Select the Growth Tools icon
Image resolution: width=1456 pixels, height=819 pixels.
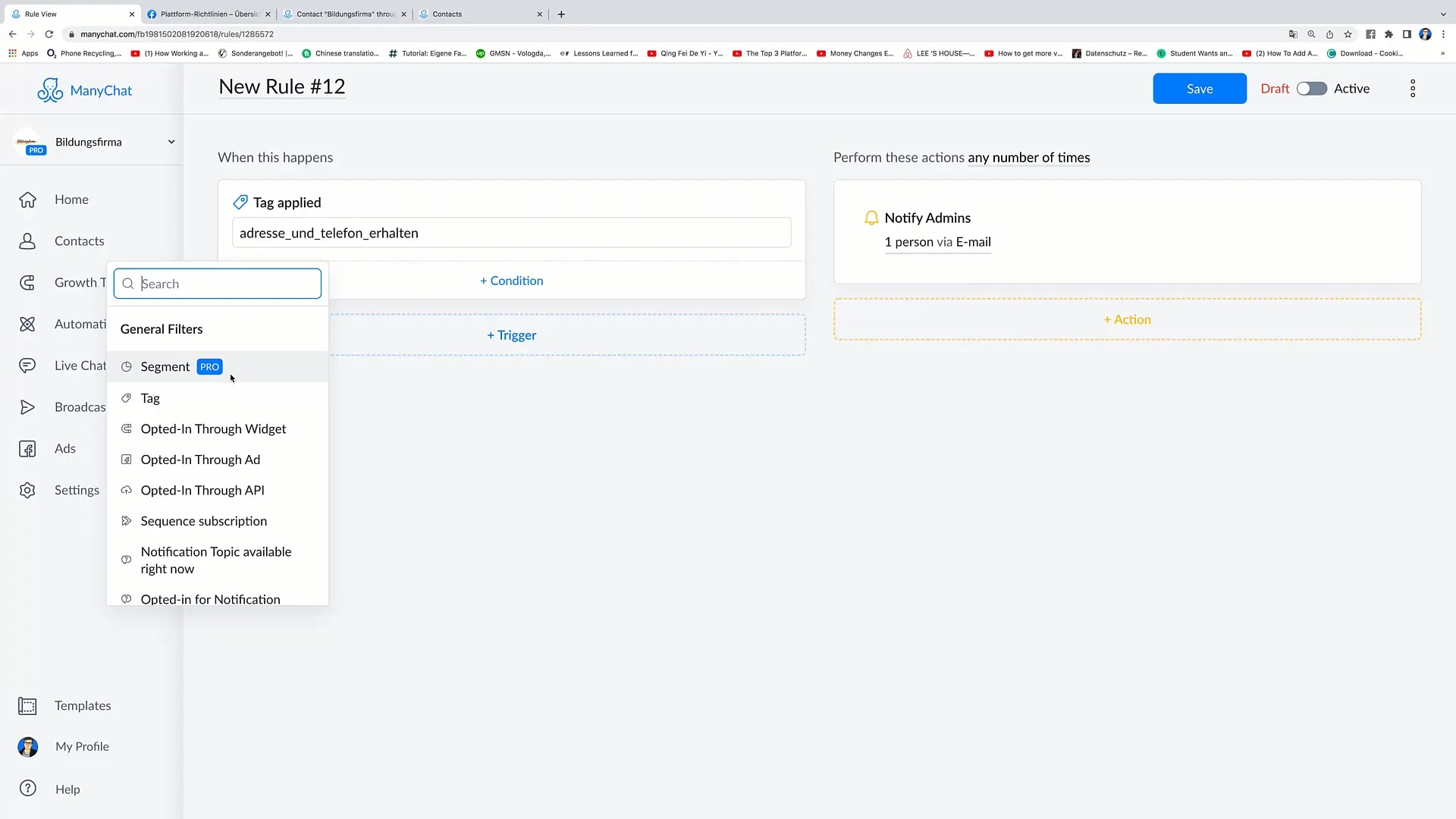click(27, 282)
